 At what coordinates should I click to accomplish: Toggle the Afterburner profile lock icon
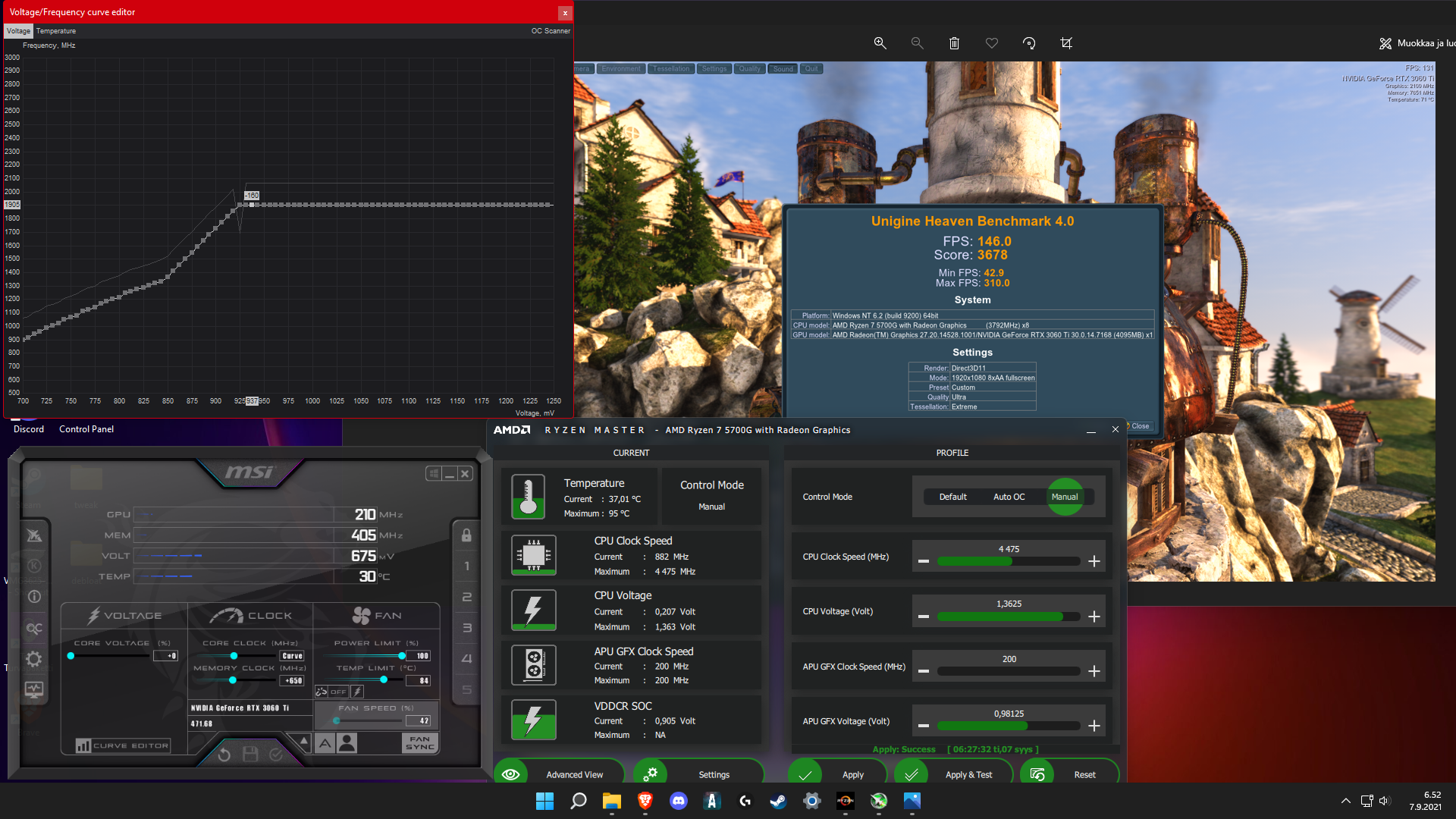(x=466, y=535)
